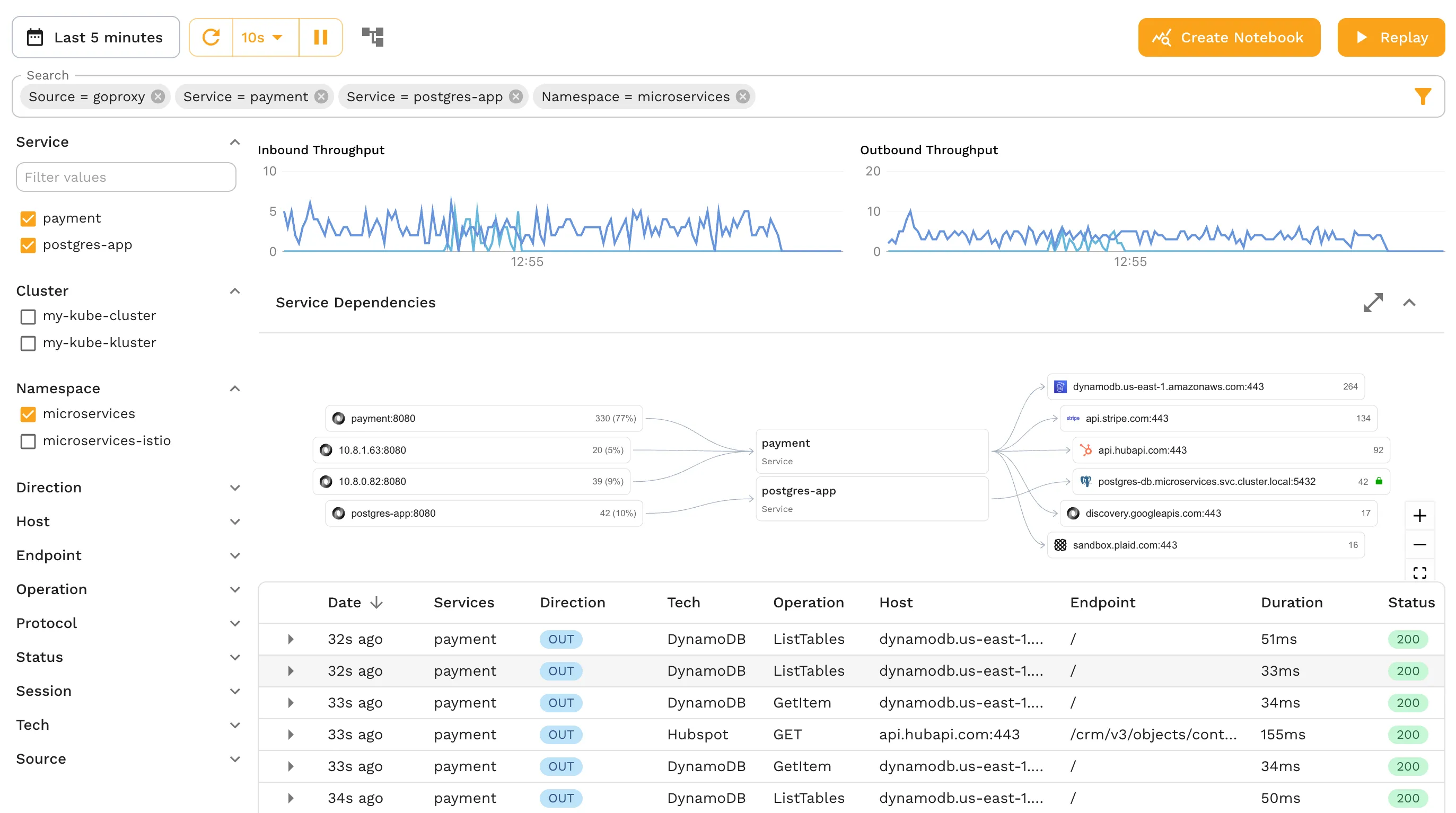Screen dimensions: 1456x813
Task: Click the Replay button
Action: tap(1390, 37)
